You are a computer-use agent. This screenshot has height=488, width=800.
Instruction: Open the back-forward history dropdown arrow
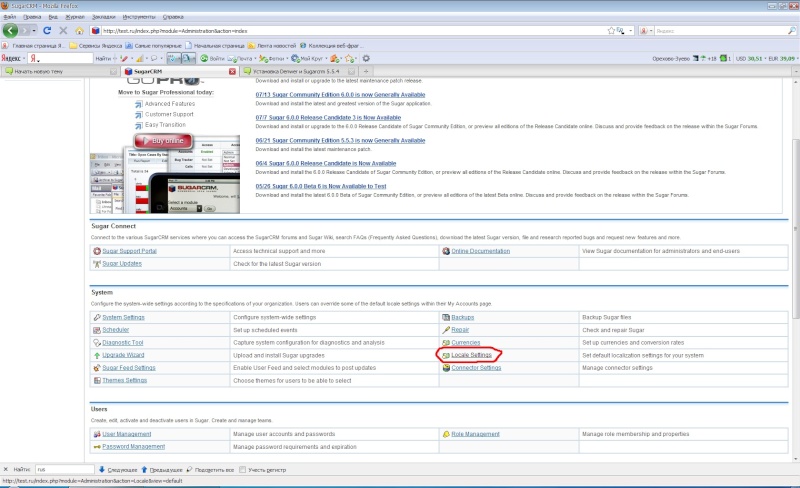(34, 31)
